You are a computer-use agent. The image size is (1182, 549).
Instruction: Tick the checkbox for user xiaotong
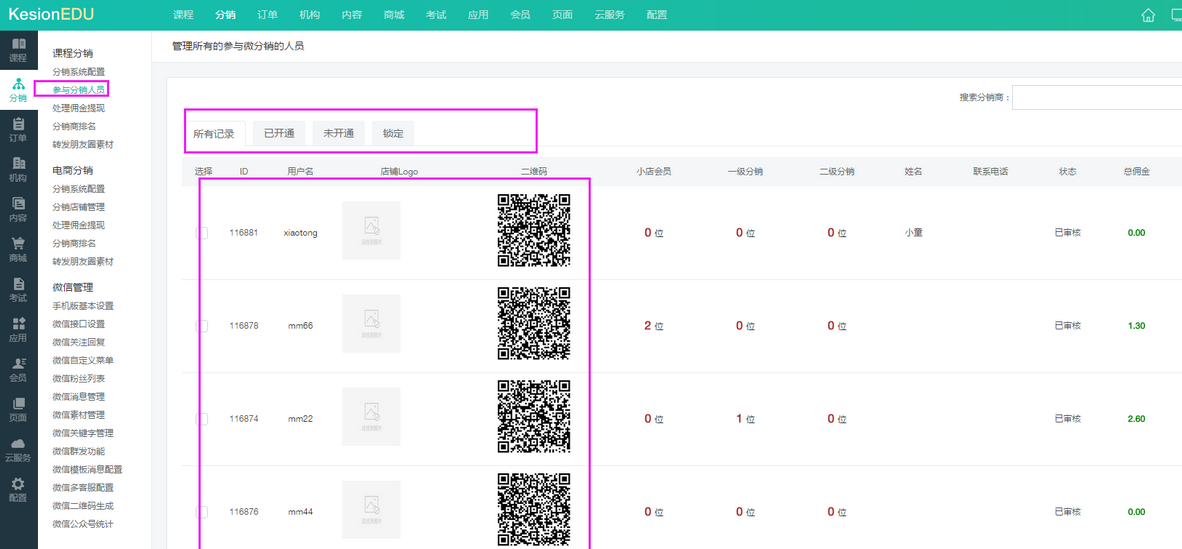pyautogui.click(x=202, y=233)
